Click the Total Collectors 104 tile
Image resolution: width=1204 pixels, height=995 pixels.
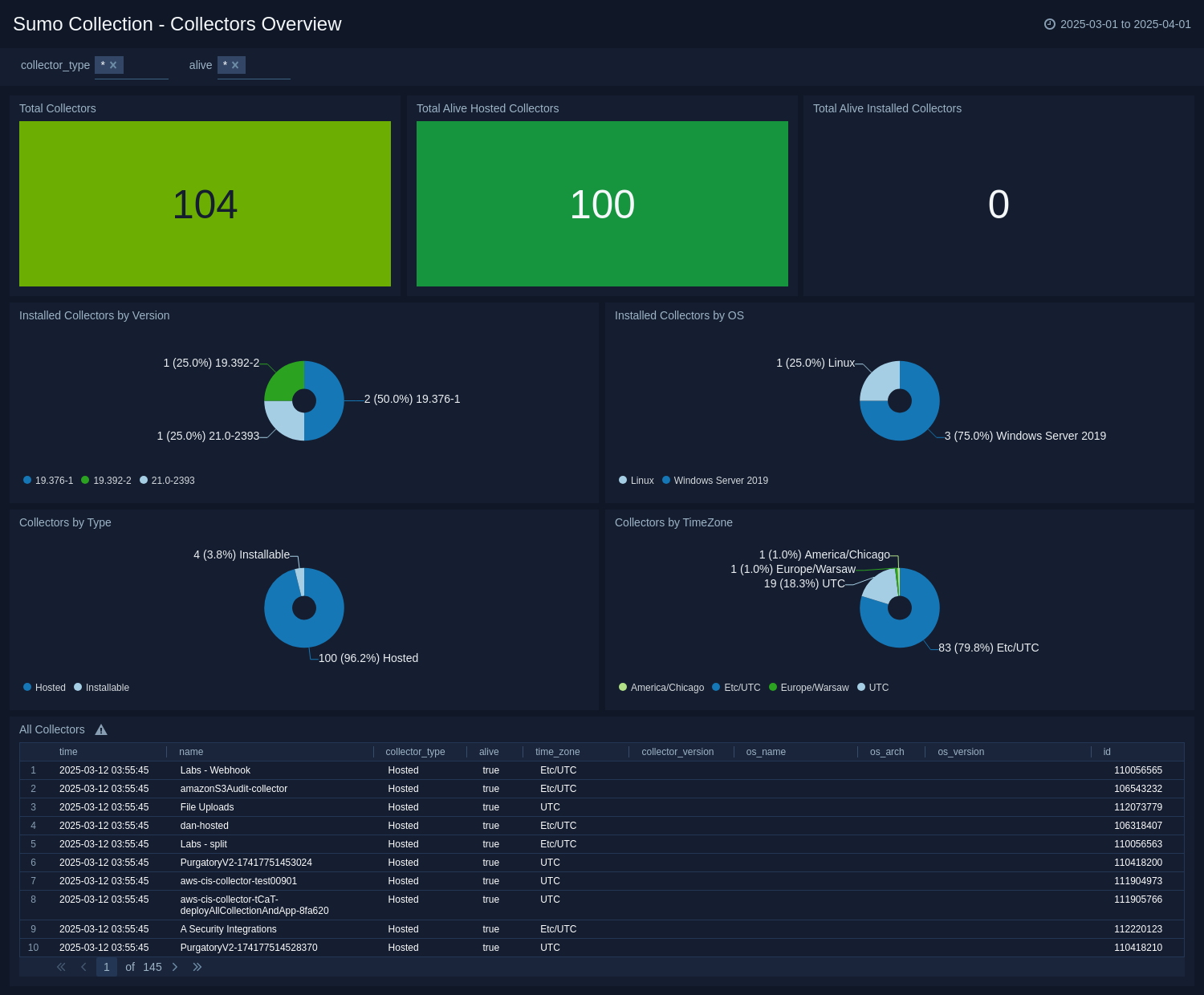pos(205,204)
